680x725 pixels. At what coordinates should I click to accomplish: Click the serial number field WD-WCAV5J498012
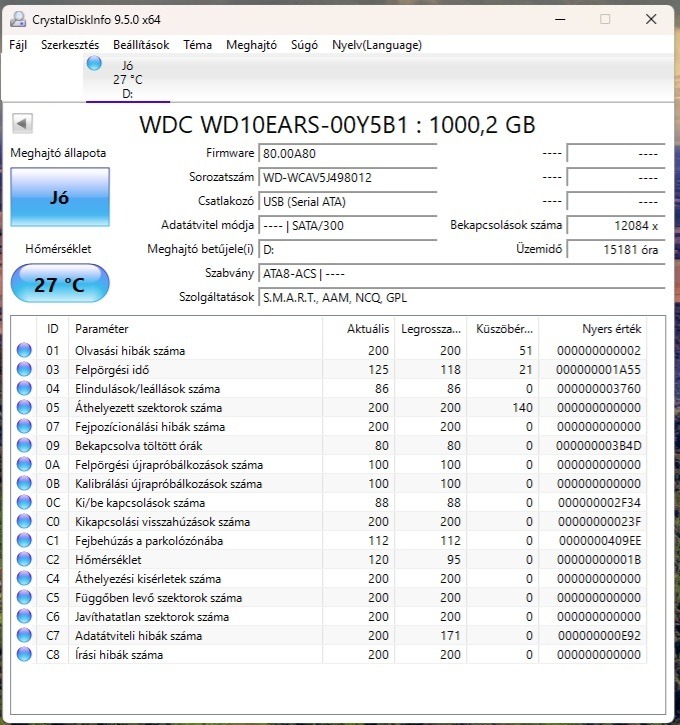click(348, 178)
